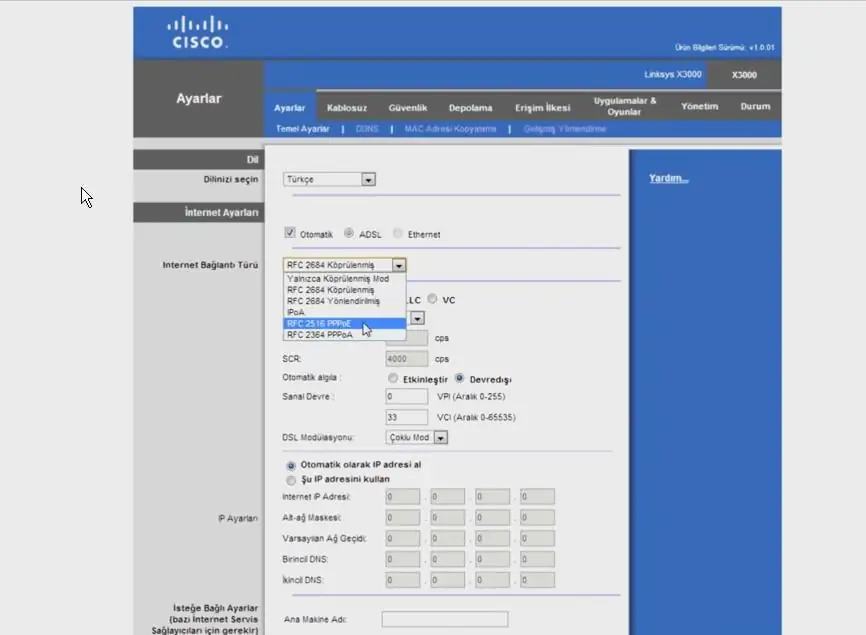
Task: Click the Yardım link
Action: 667,177
